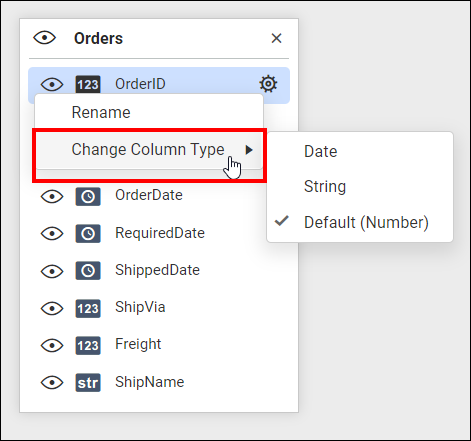Screen dimensions: 471x441
Task: Choose String column type
Action: point(360,186)
